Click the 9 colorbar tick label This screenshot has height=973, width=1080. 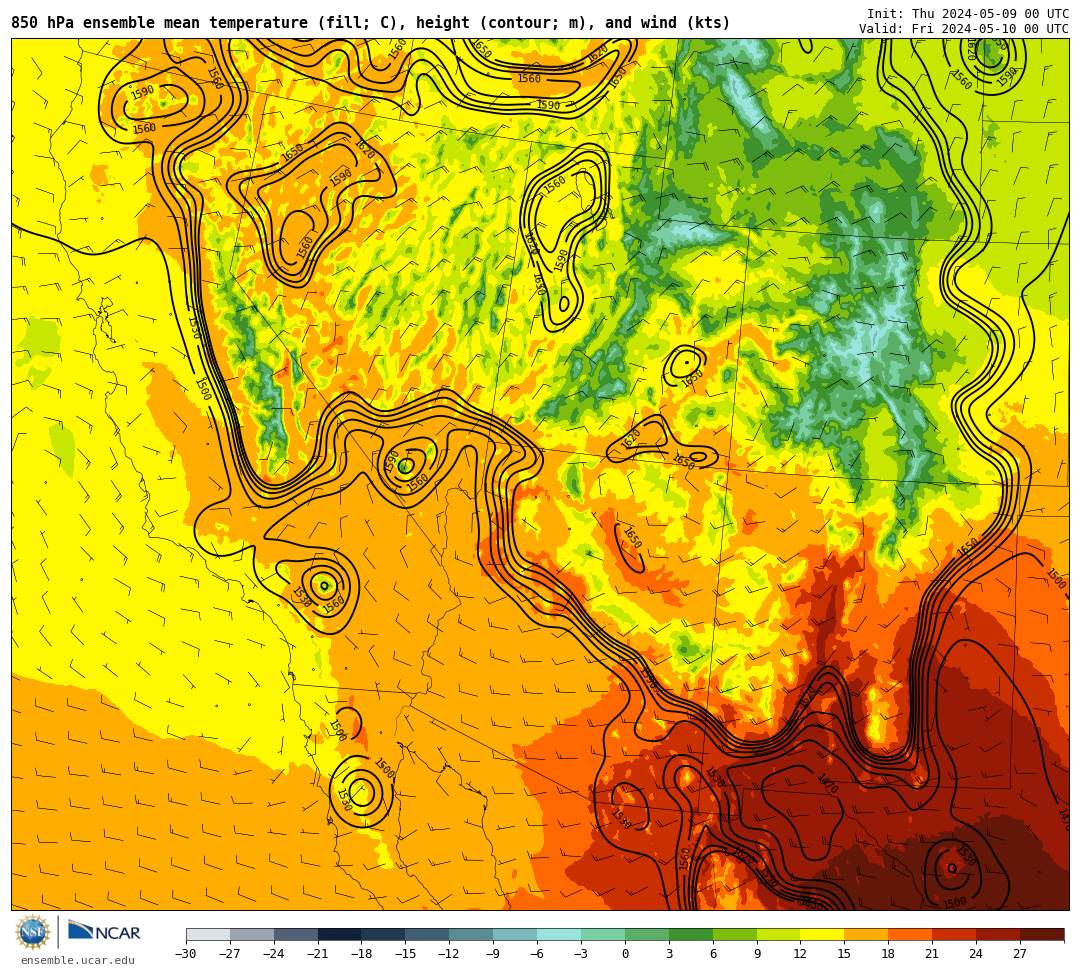coord(757,954)
